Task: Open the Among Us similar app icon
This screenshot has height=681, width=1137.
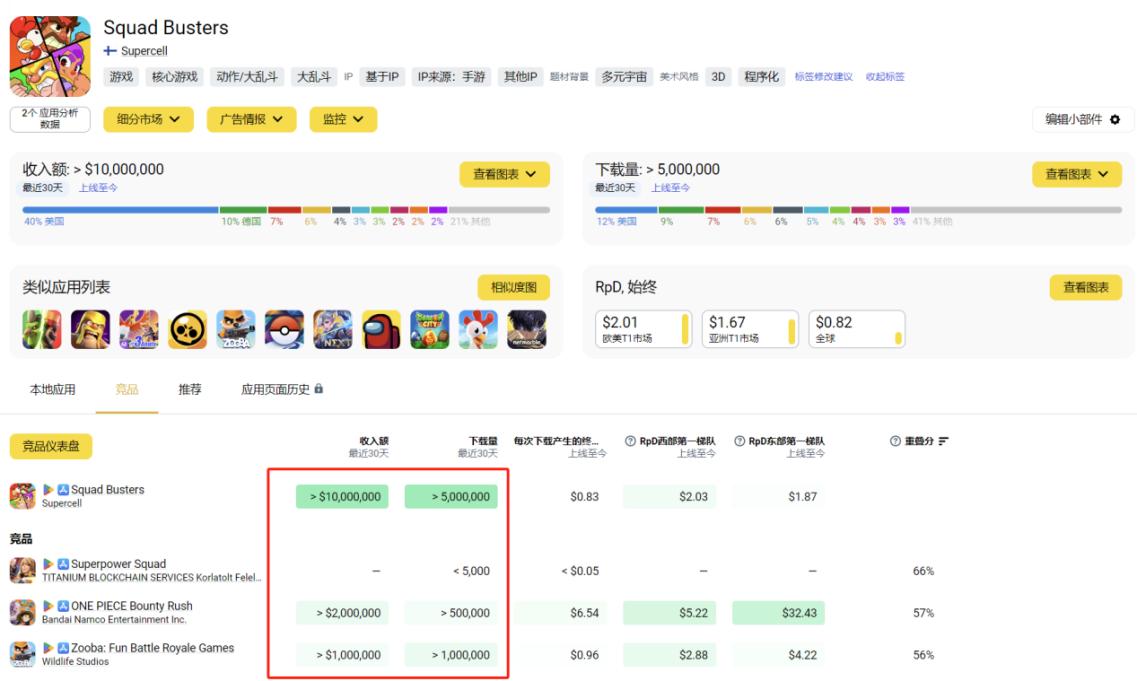Action: click(x=381, y=329)
